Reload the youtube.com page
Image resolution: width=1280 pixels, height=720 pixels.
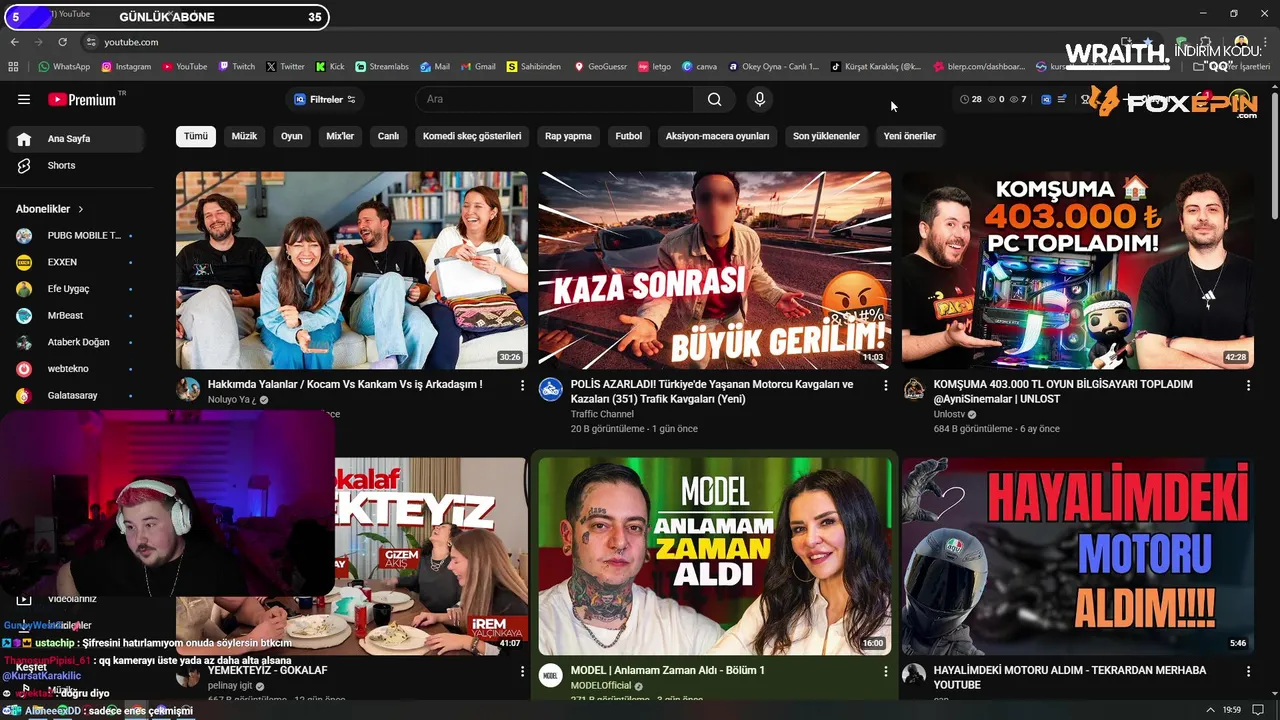(62, 42)
